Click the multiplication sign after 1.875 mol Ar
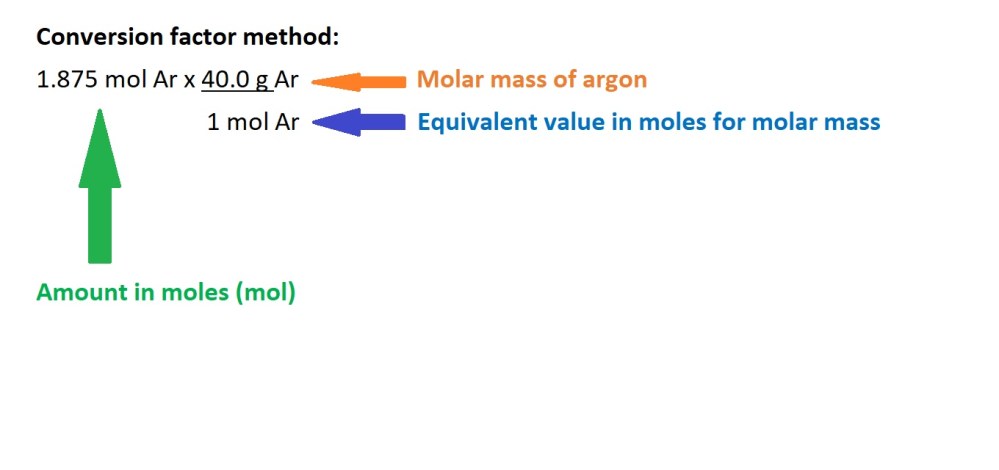 pyautogui.click(x=189, y=81)
